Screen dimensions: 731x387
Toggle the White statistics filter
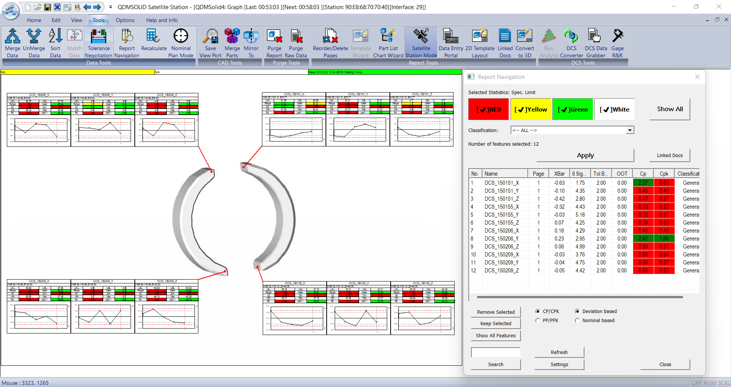coord(614,110)
